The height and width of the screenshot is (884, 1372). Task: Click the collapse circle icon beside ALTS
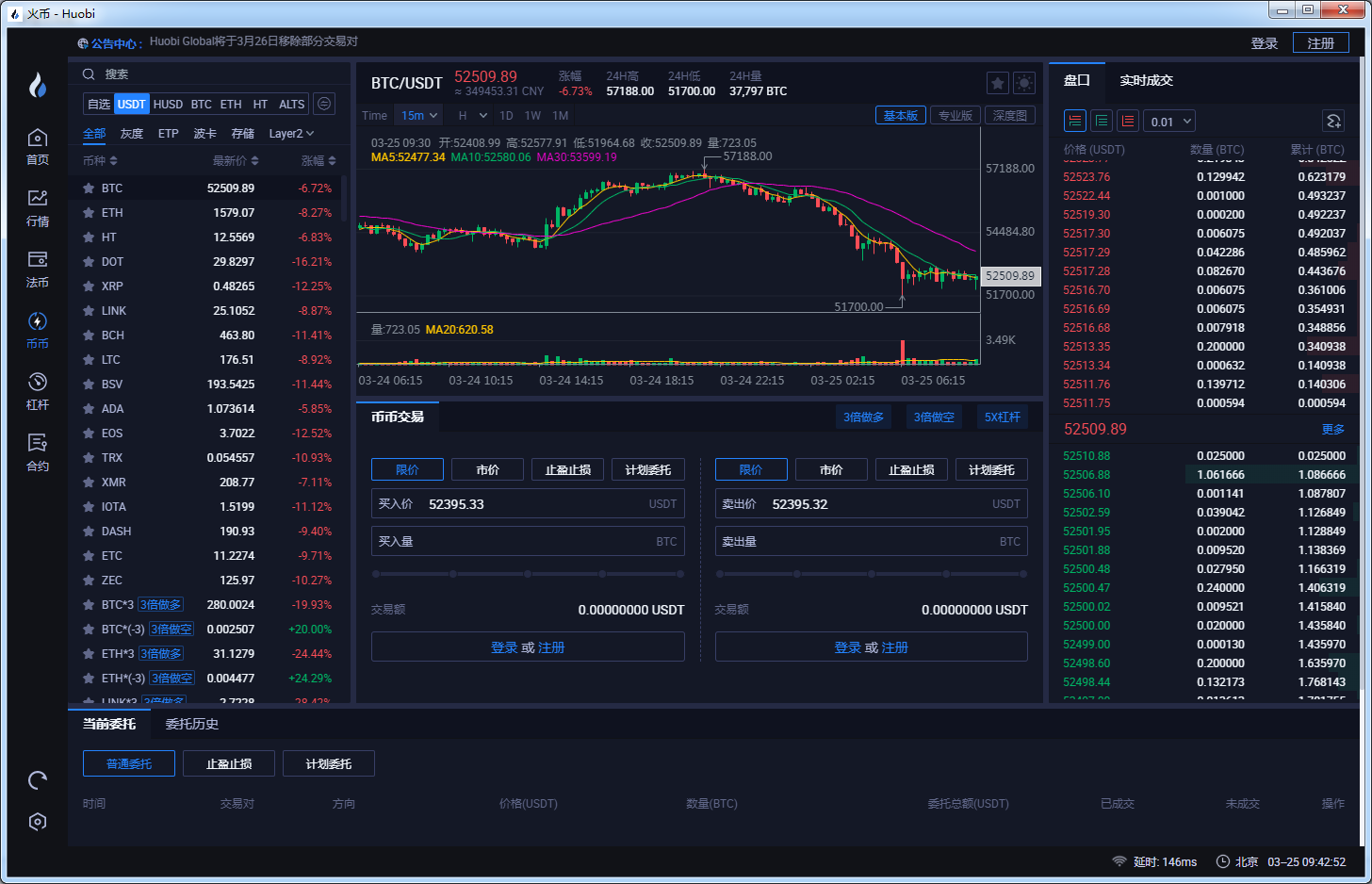pos(324,104)
